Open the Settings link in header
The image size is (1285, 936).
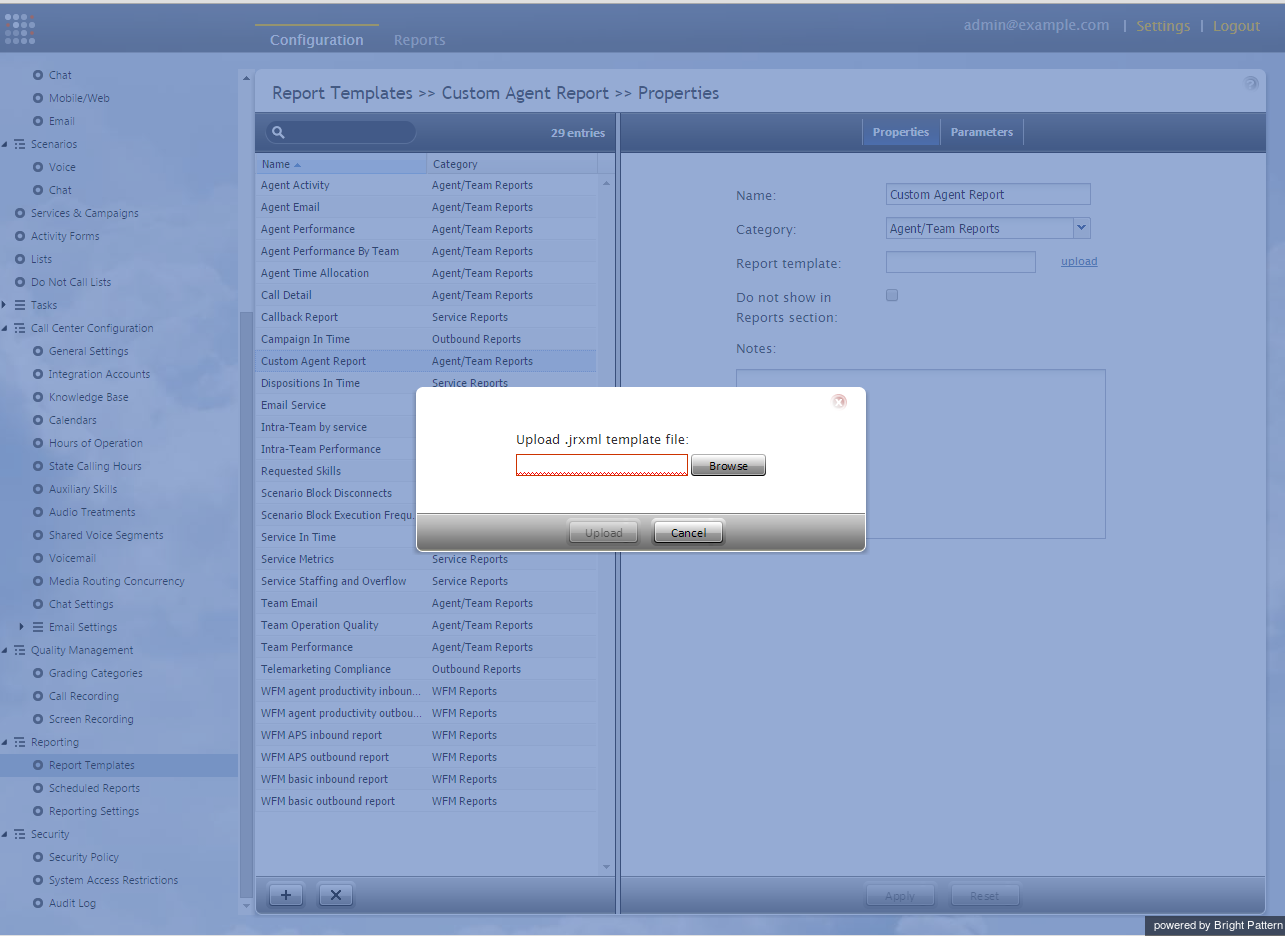click(x=1163, y=26)
